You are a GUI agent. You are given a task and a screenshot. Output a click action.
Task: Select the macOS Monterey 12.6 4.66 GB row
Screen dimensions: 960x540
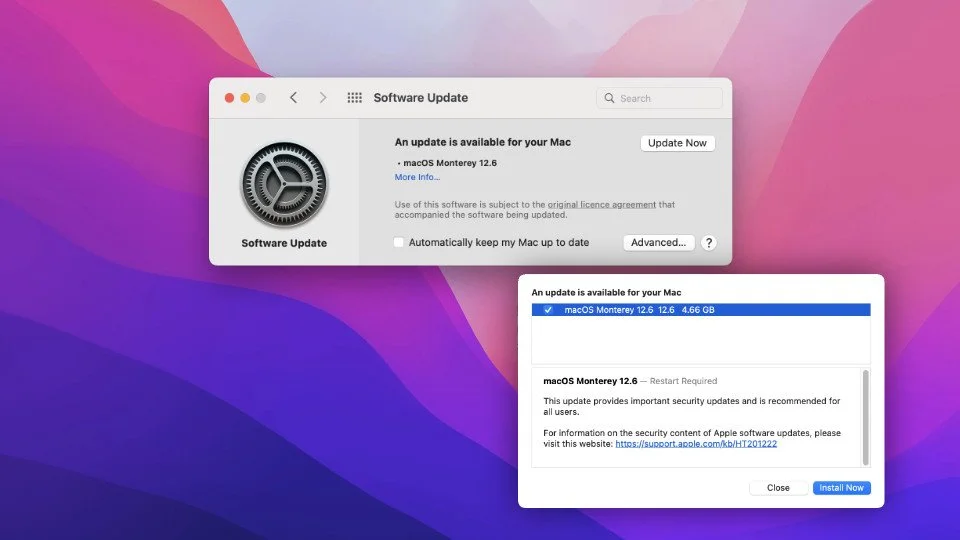pos(701,310)
